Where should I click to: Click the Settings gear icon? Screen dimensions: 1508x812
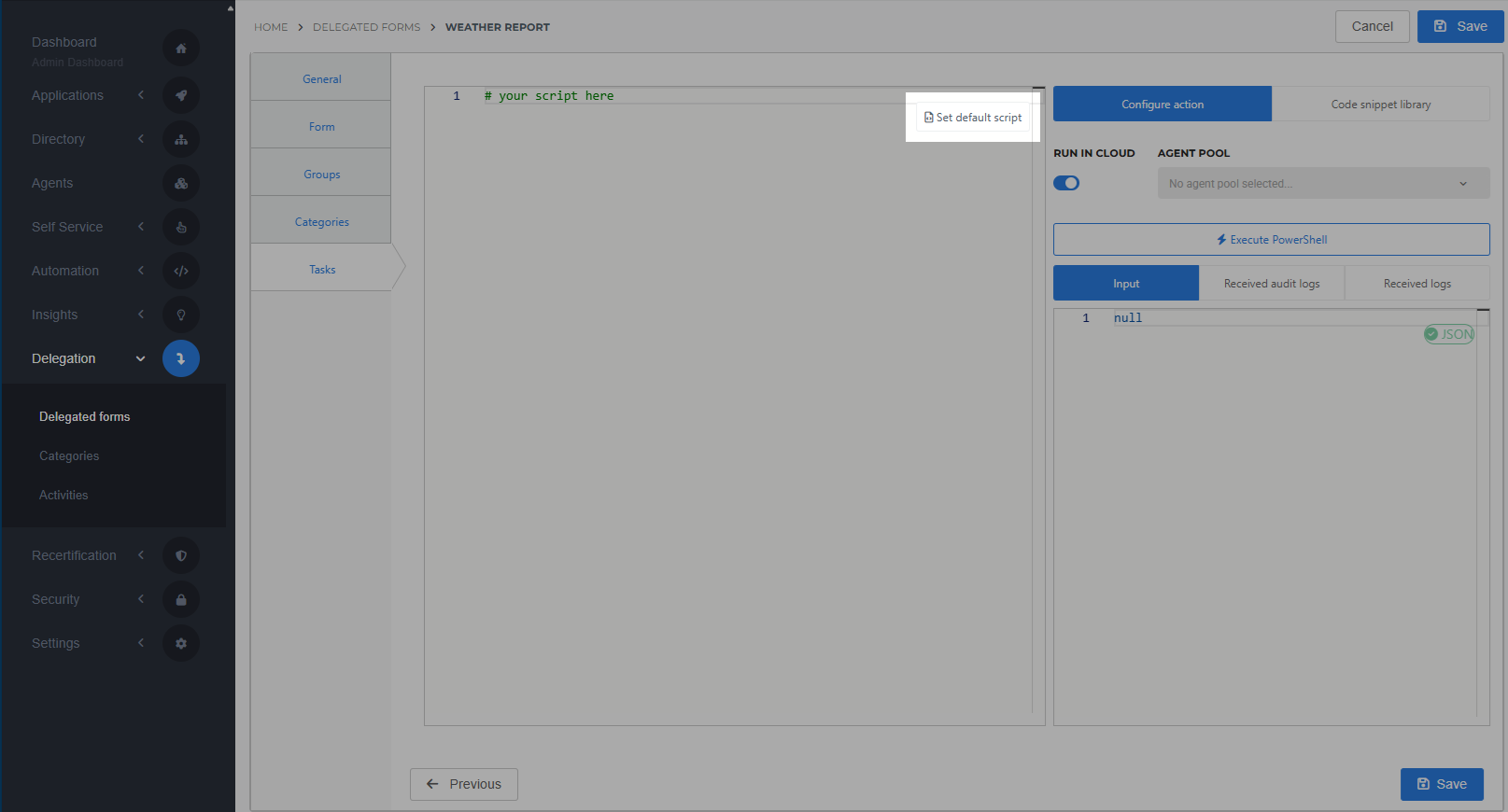181,643
